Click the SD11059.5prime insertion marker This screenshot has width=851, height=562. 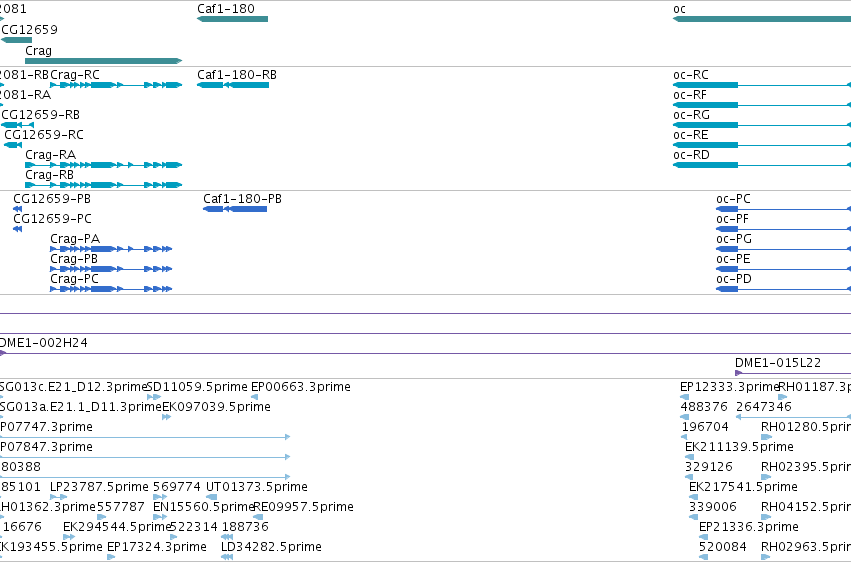pyautogui.click(x=154, y=397)
